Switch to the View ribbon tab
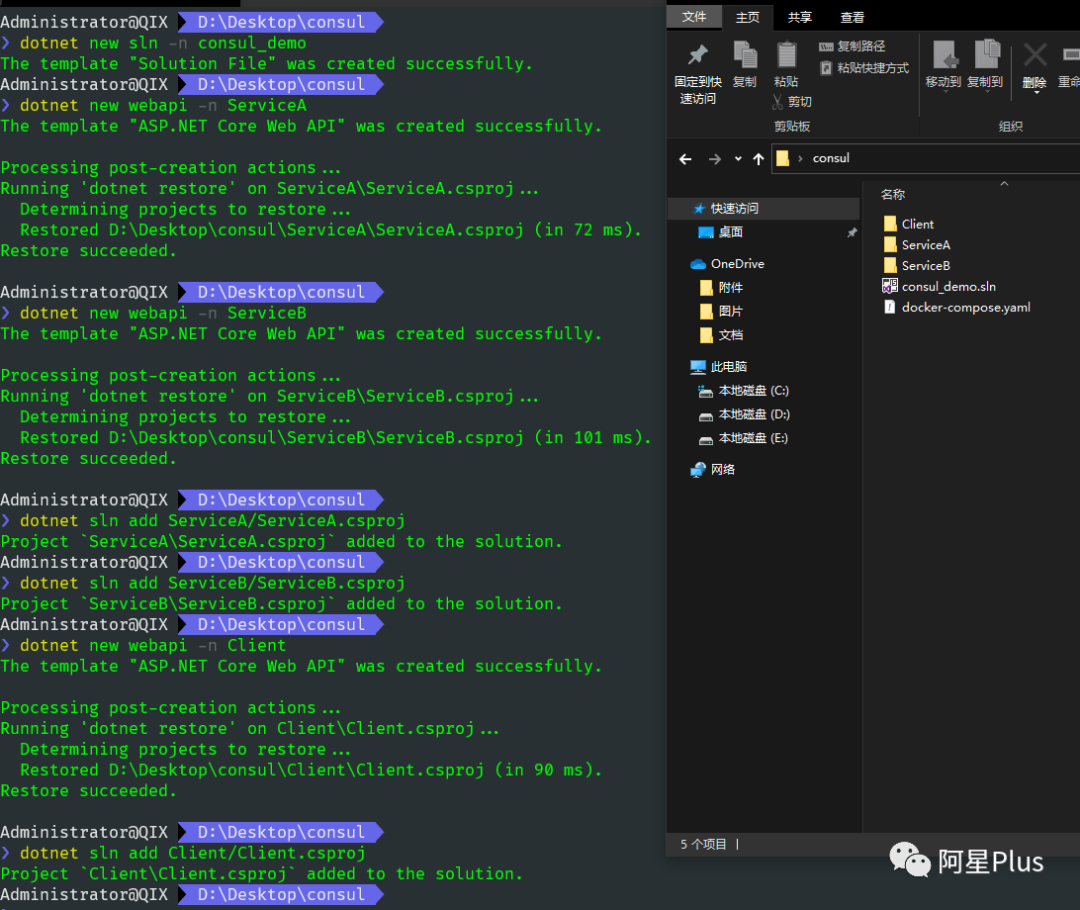This screenshot has width=1080, height=910. coord(852,17)
